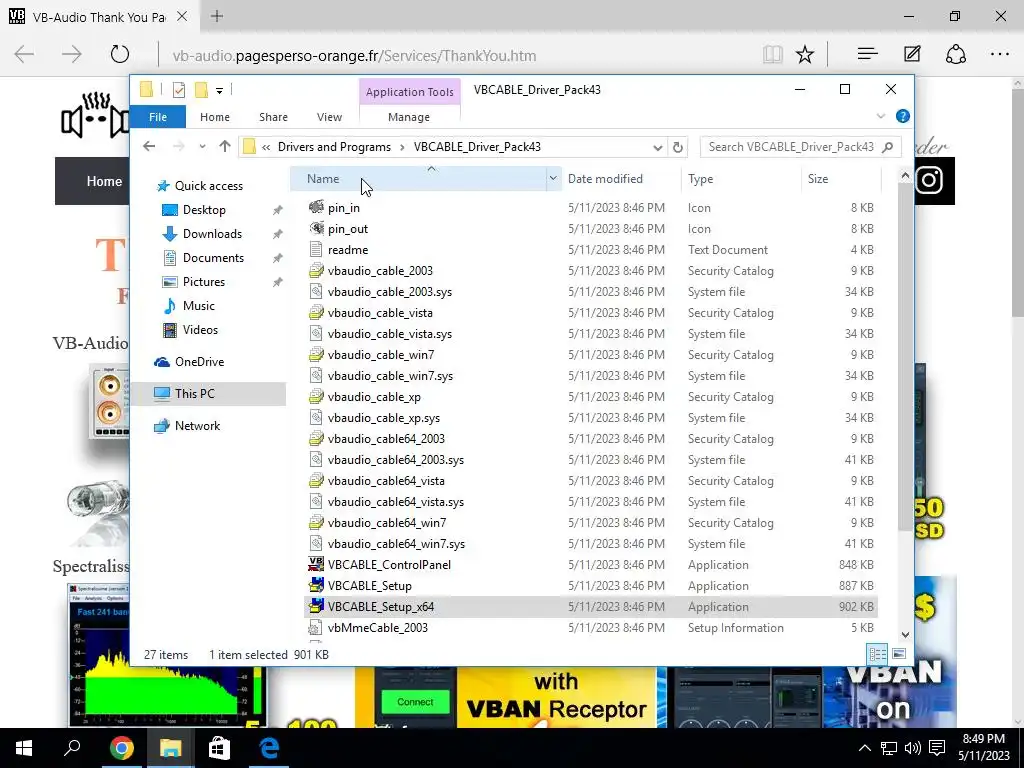The width and height of the screenshot is (1024, 768).
Task: Open Edge more actions menu
Action: point(1000,54)
